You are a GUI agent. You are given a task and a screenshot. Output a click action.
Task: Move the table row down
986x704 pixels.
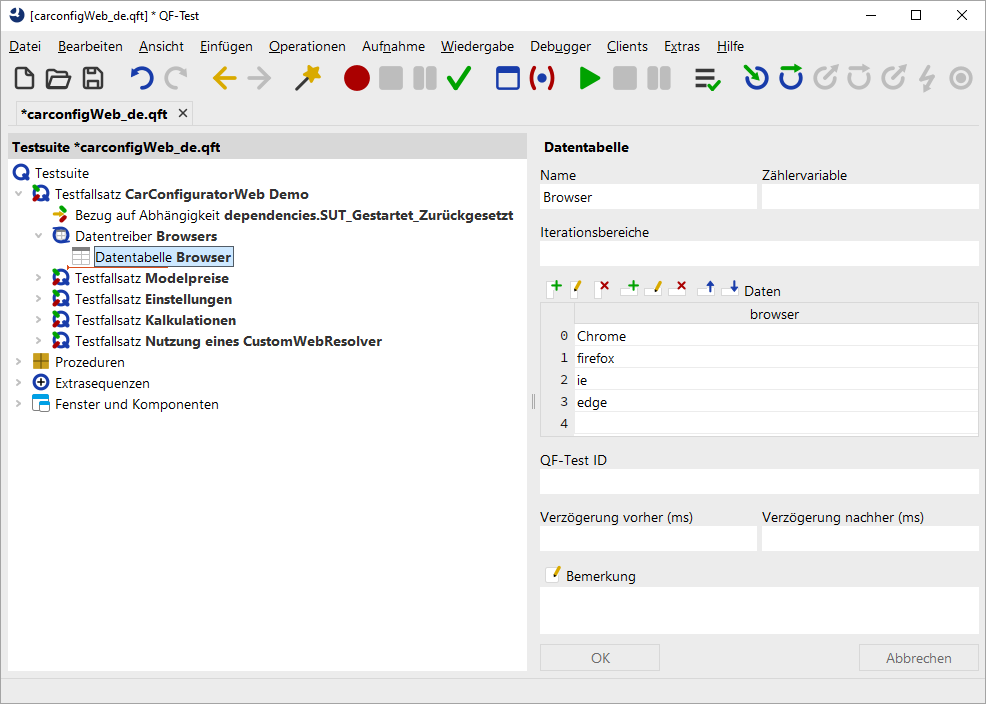click(730, 288)
